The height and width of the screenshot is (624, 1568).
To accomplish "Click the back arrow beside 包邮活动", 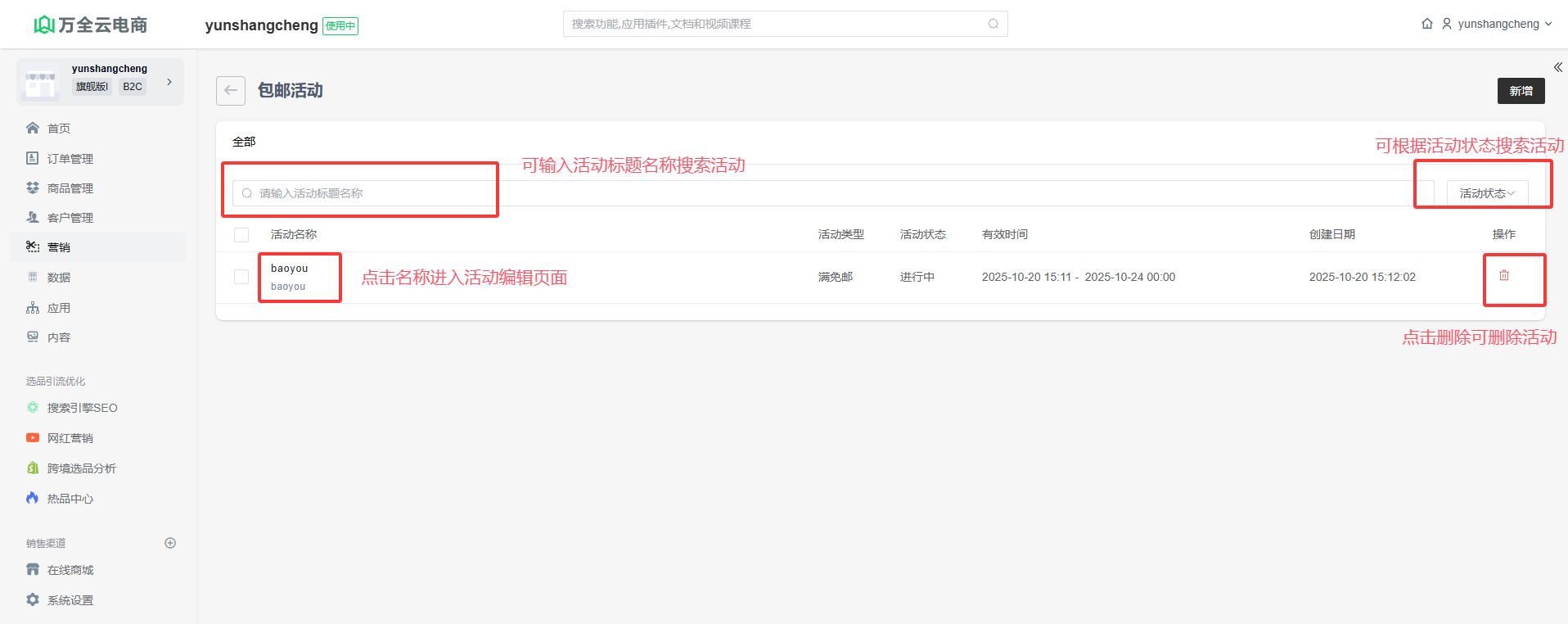I will [x=231, y=91].
